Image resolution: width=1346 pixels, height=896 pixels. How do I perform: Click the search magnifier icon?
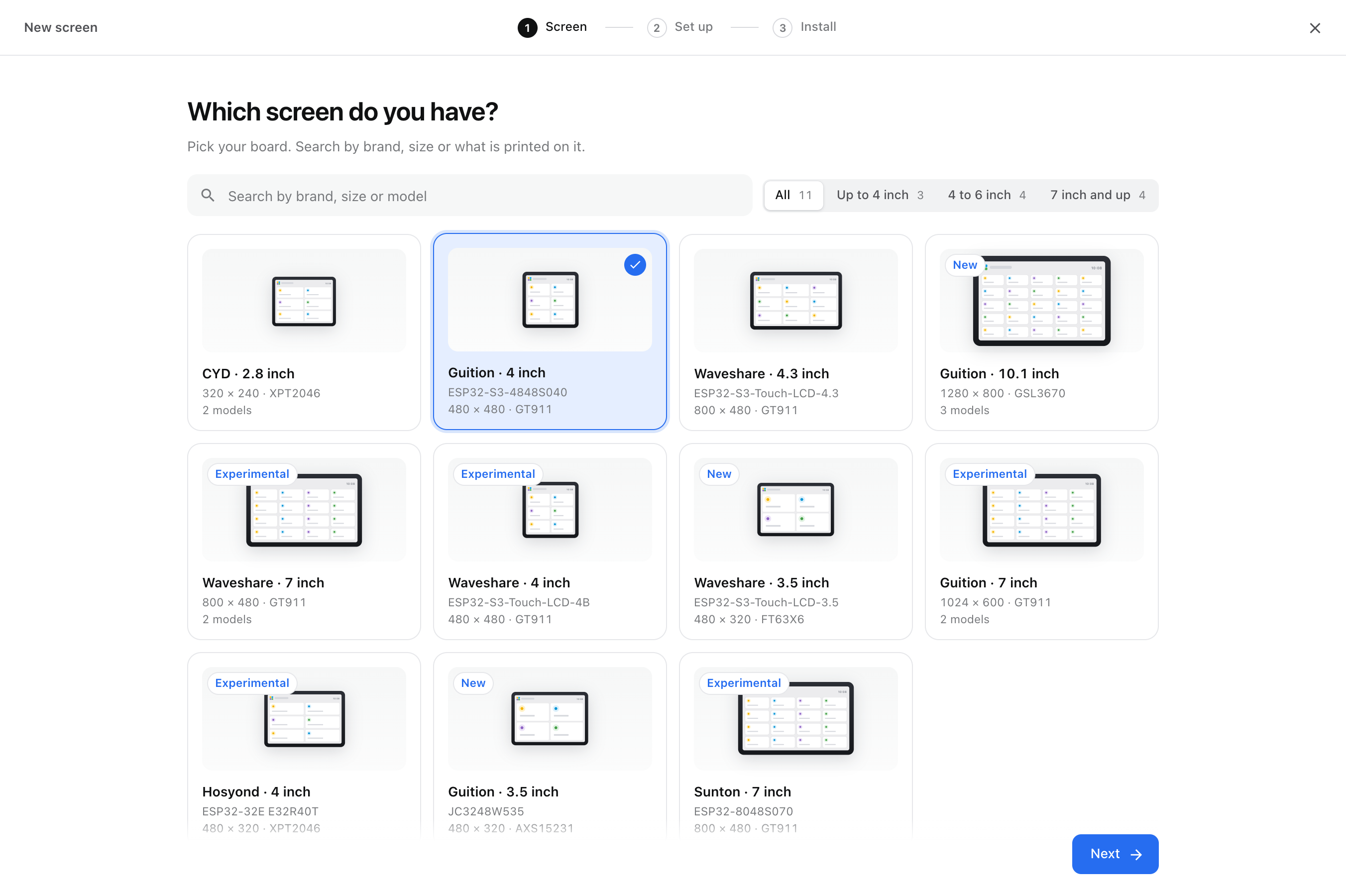[x=208, y=196]
